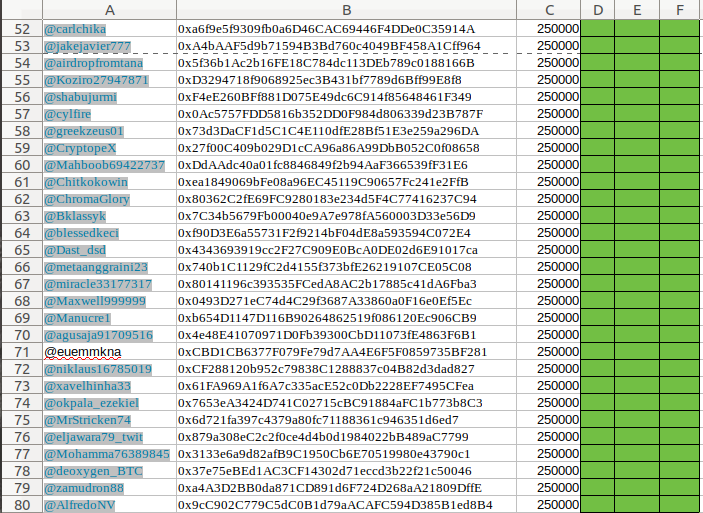Select row 52 header

click(x=22, y=29)
